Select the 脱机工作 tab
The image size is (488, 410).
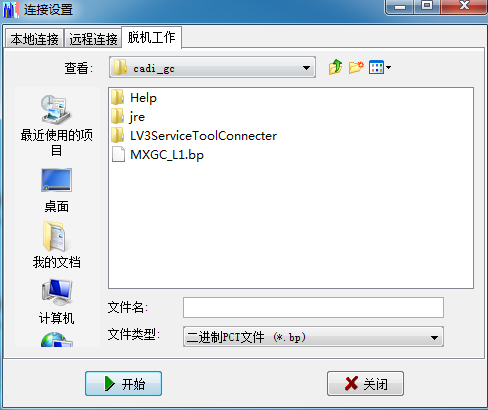[x=151, y=37]
